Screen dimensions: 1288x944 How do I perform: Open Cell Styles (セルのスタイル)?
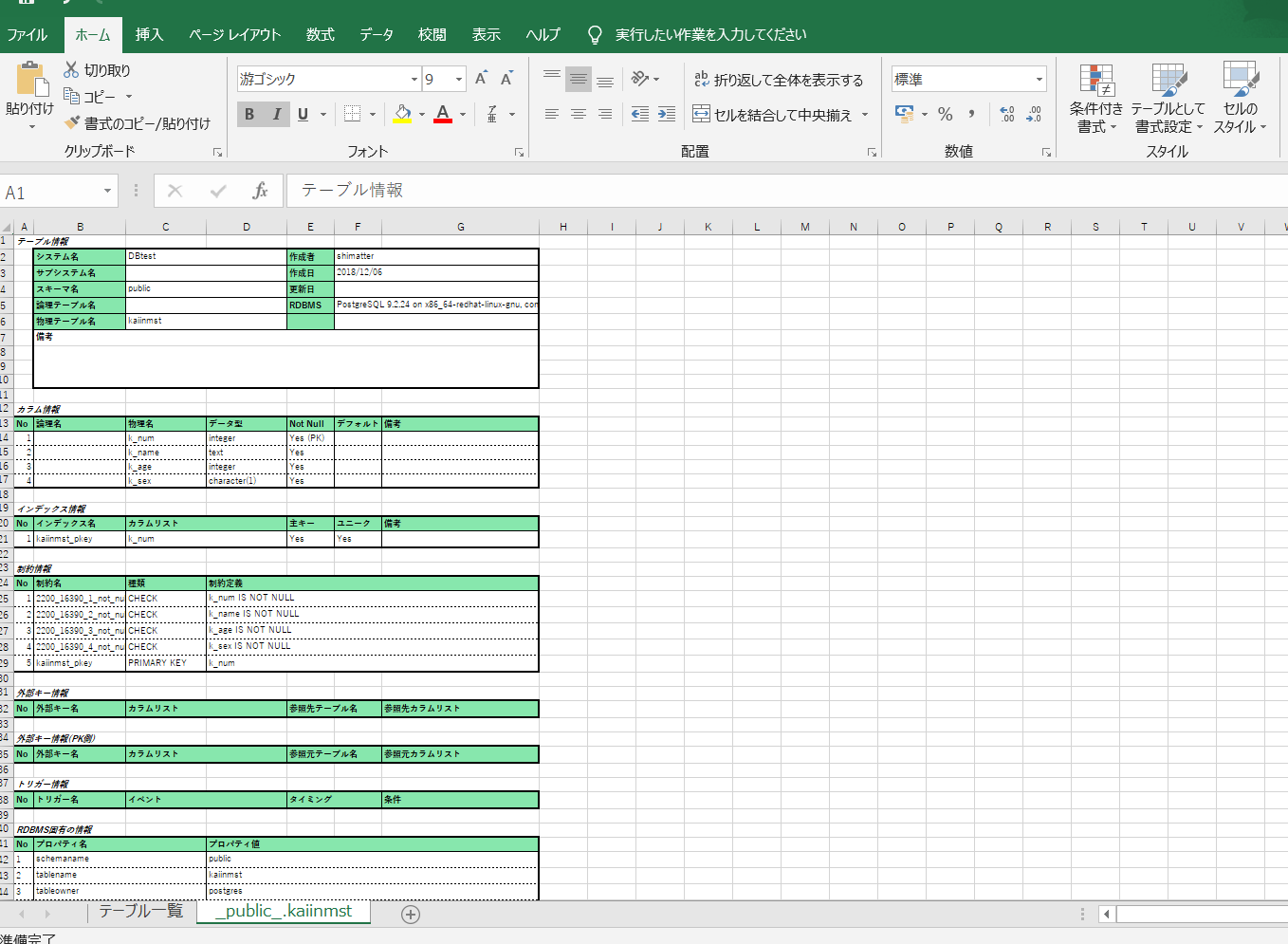1240,99
